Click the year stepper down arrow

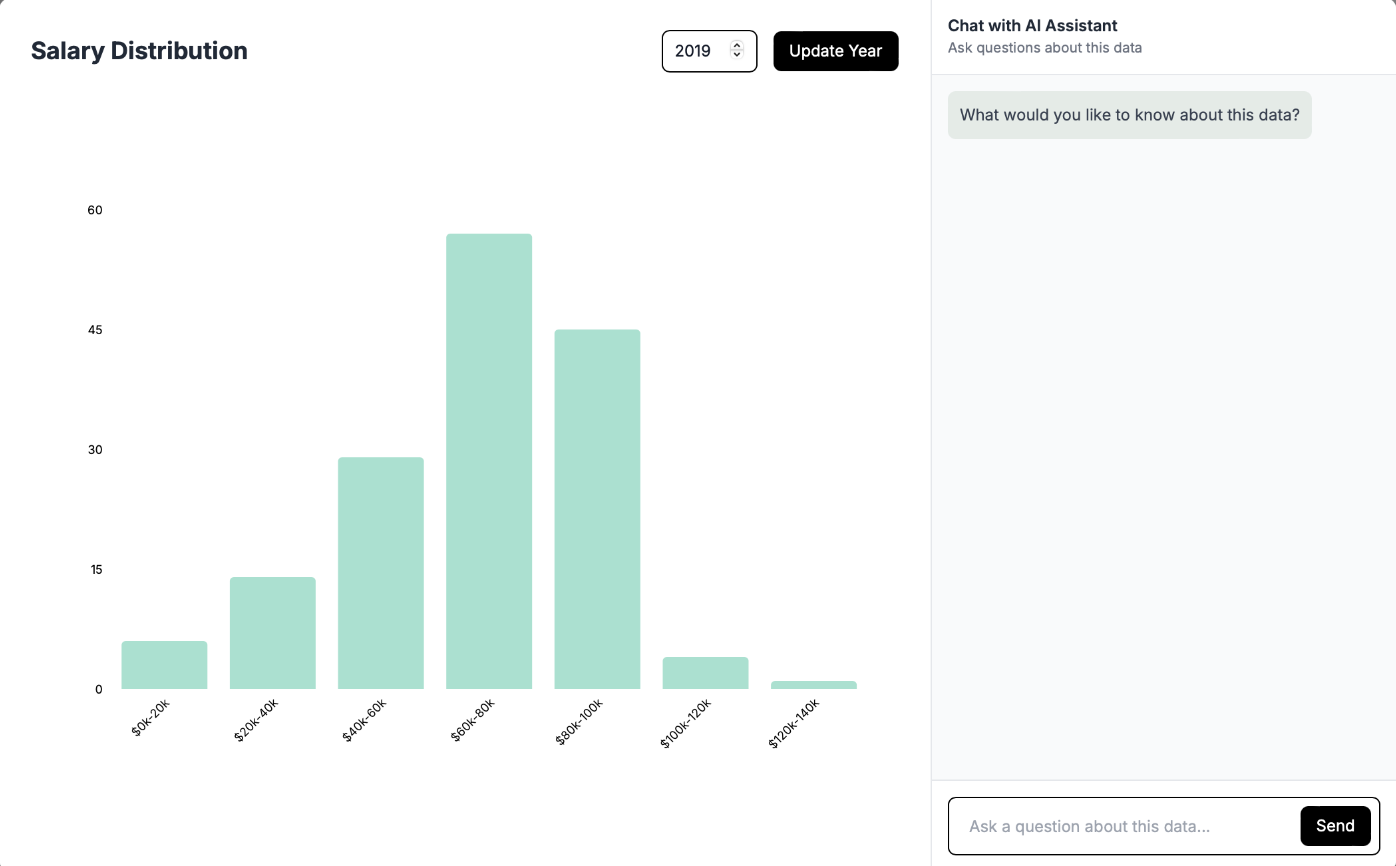(x=737, y=55)
